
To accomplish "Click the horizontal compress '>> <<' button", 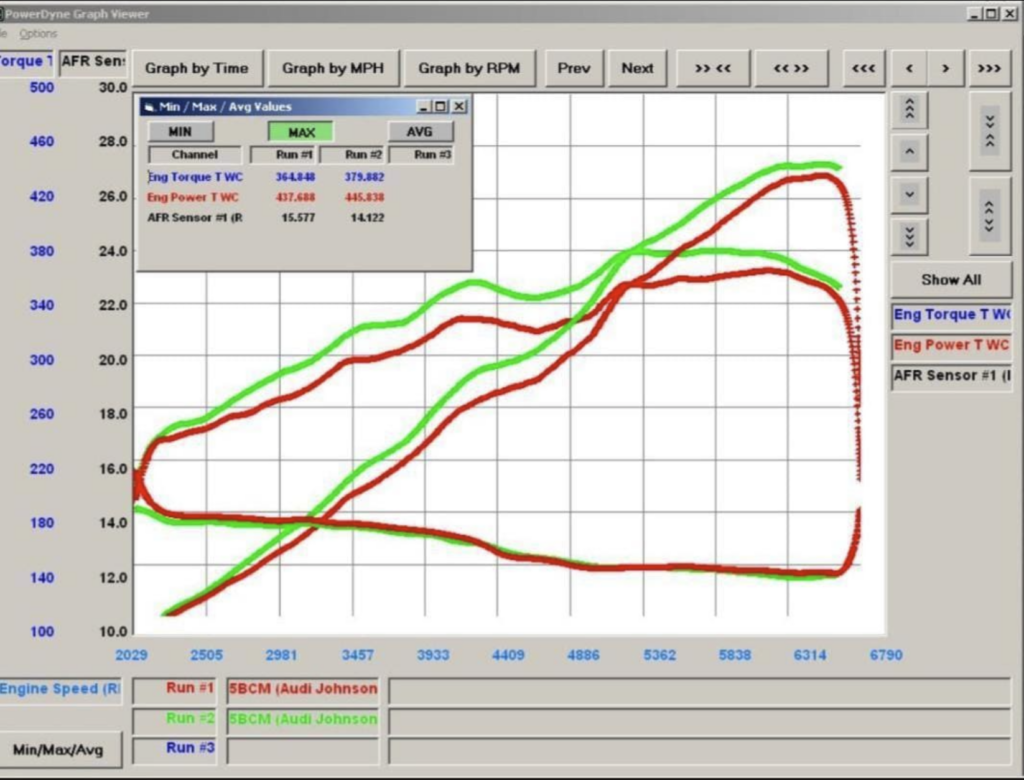I will (x=713, y=68).
